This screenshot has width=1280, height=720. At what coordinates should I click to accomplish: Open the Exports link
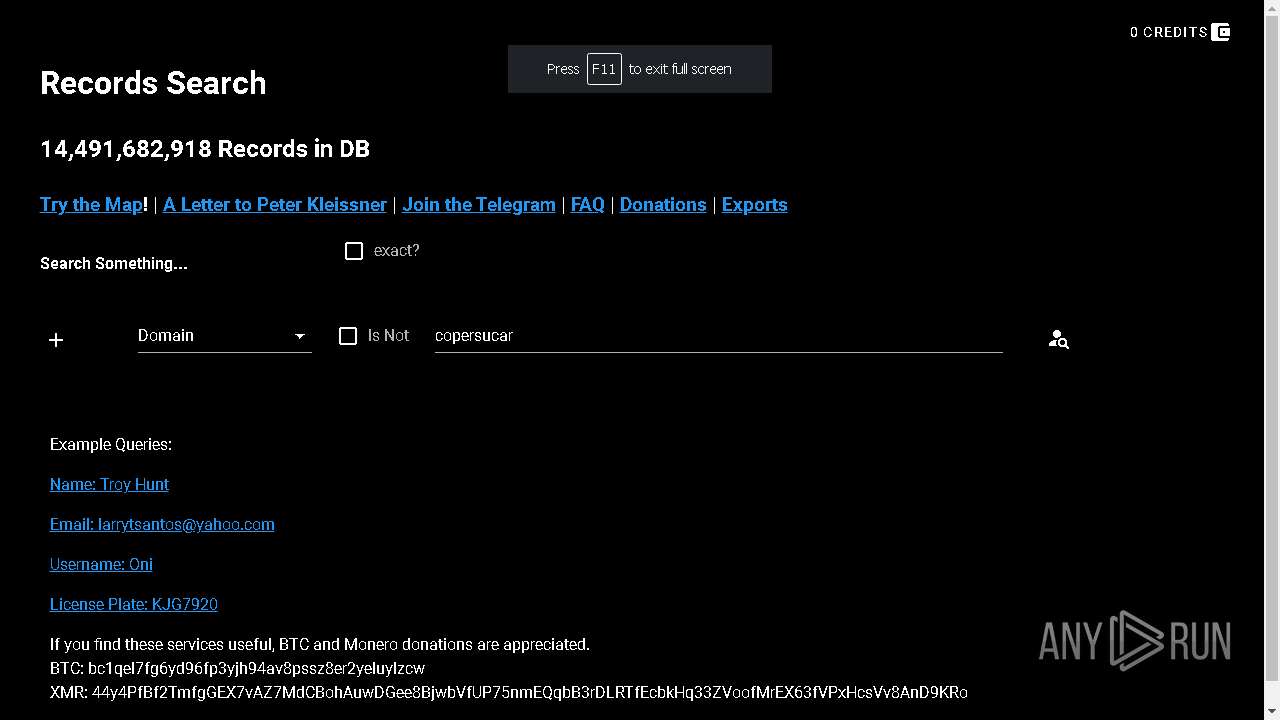pos(755,204)
